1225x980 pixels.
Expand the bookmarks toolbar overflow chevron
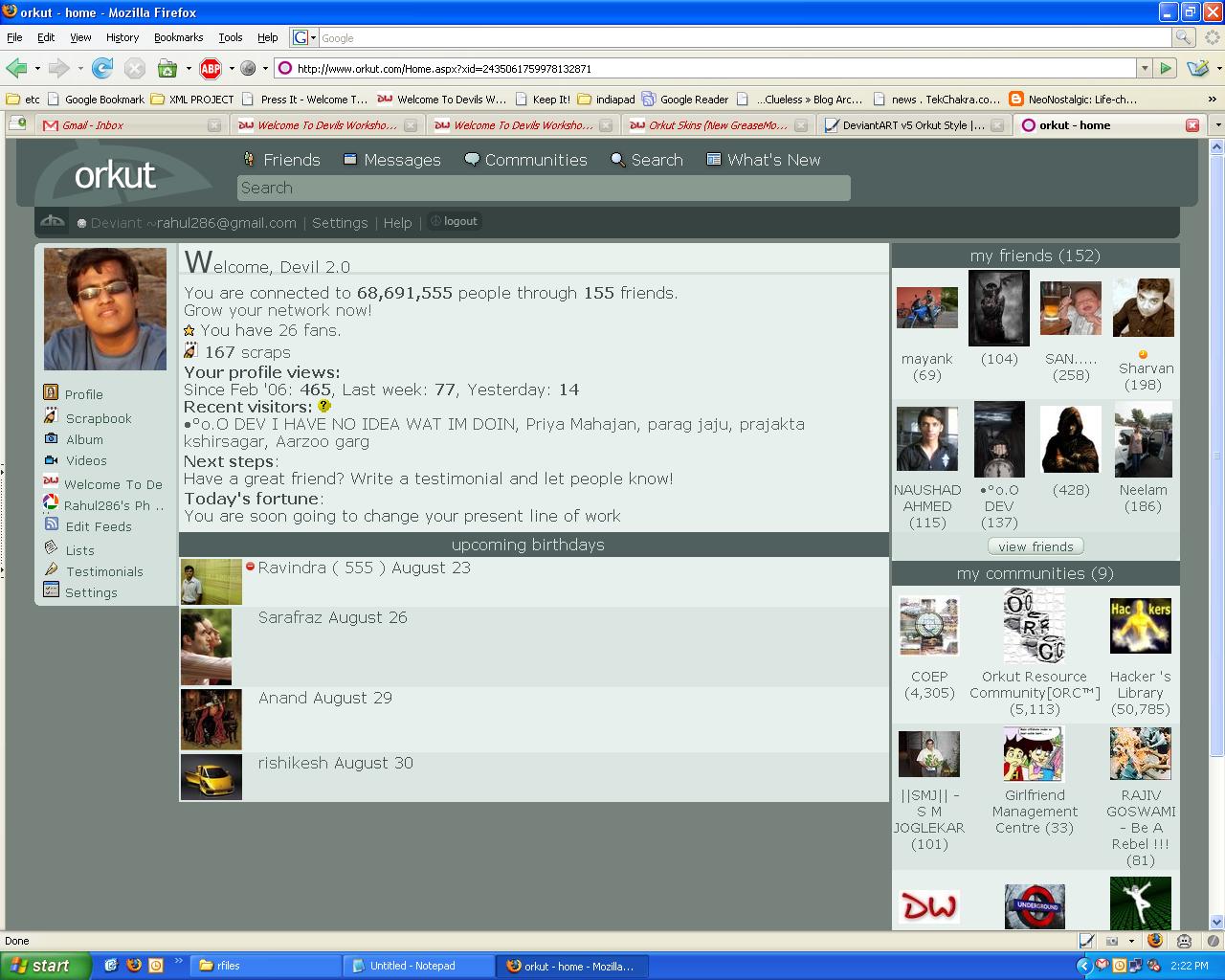pos(1213,99)
